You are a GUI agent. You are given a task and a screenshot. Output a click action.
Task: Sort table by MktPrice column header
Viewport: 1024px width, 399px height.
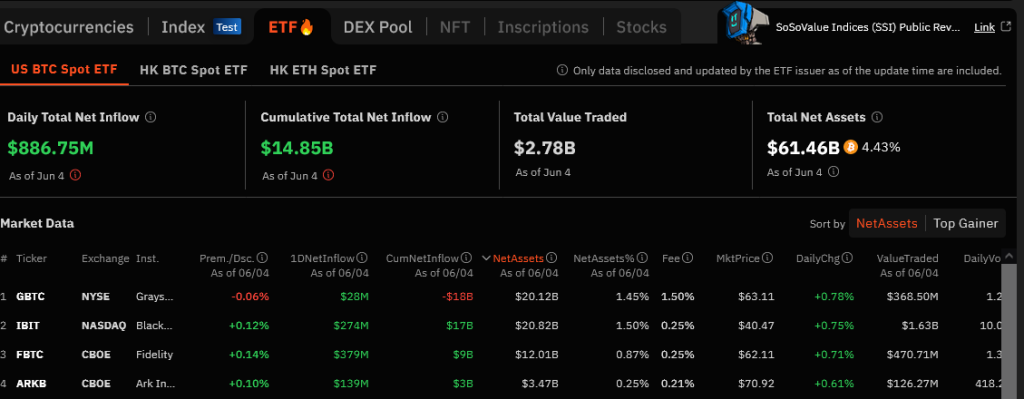(x=738, y=258)
